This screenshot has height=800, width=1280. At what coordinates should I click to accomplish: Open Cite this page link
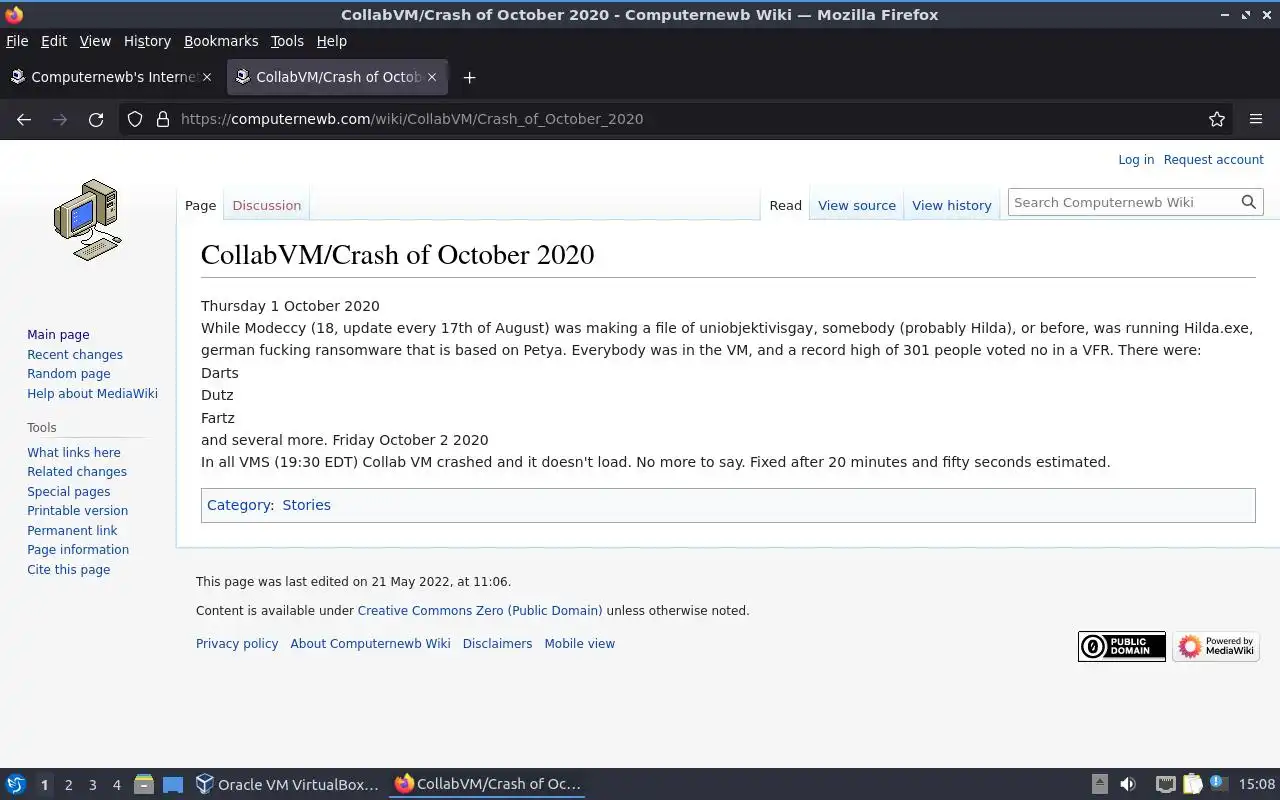click(x=69, y=570)
